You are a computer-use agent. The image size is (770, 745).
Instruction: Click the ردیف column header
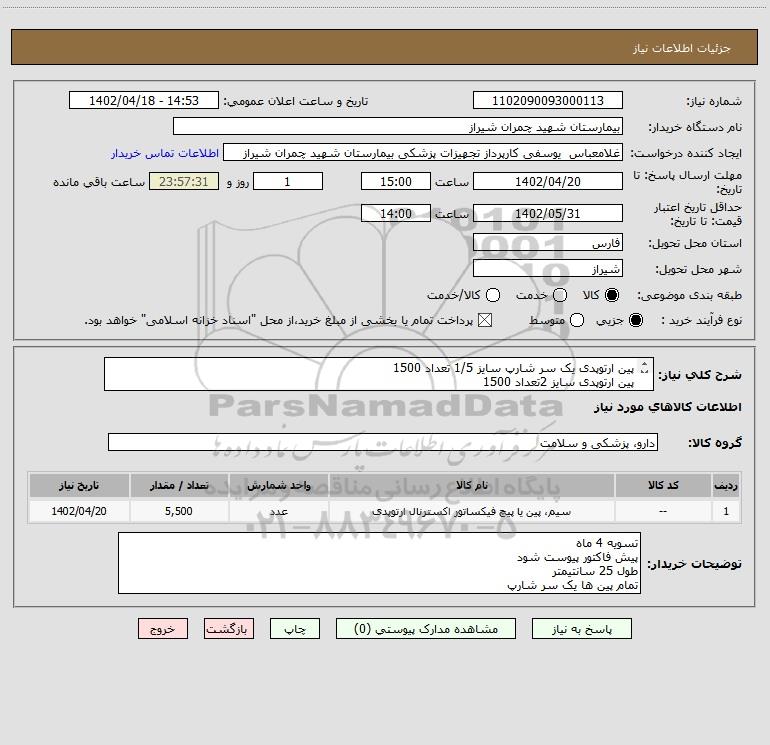point(726,485)
